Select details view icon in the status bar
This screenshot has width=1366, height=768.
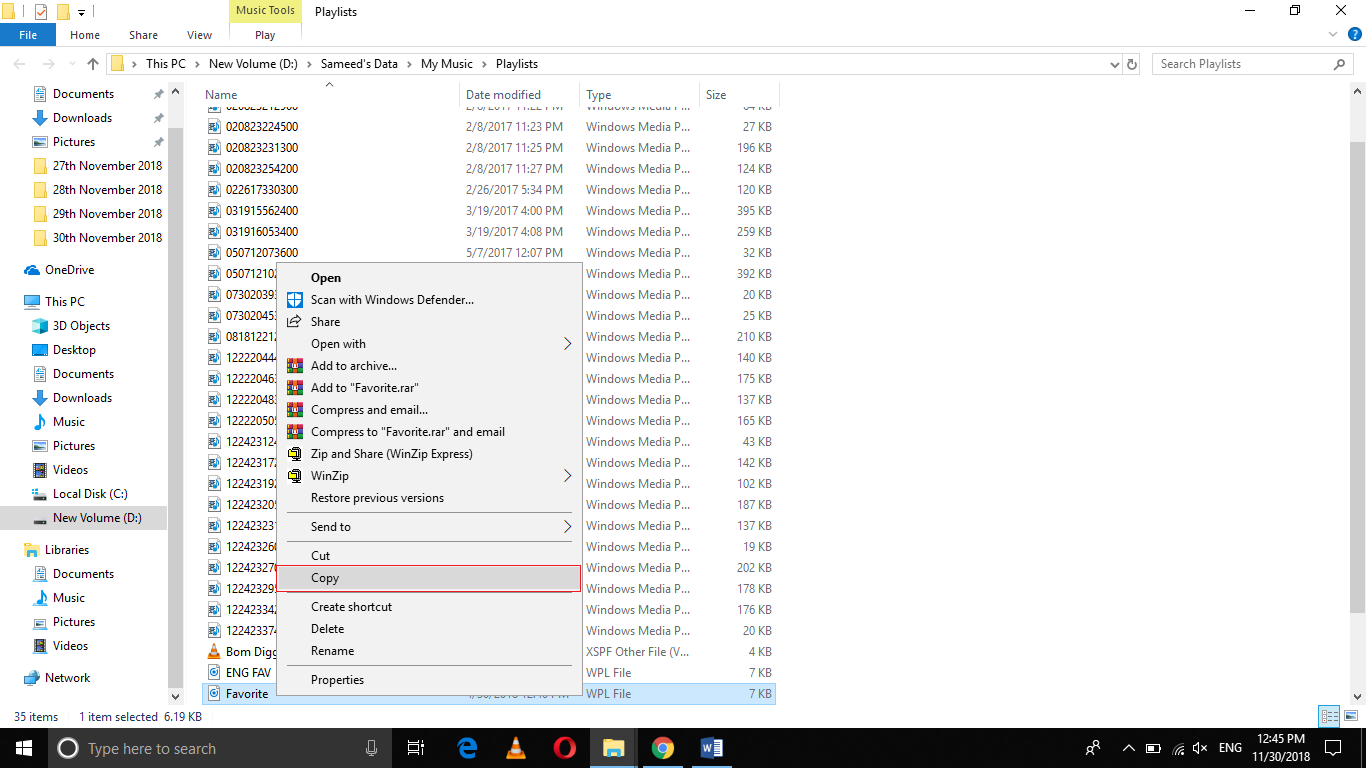point(1330,716)
